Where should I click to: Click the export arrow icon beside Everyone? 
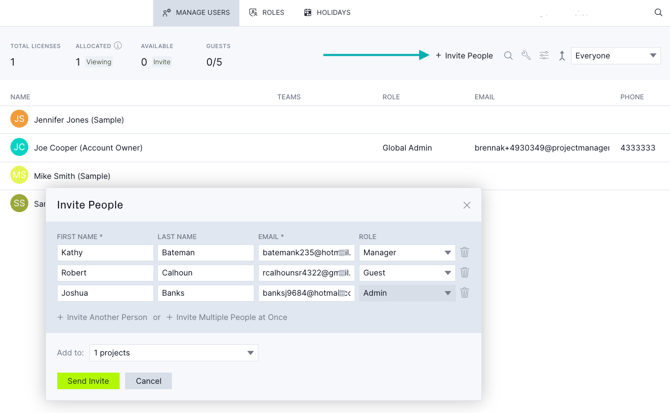point(562,56)
